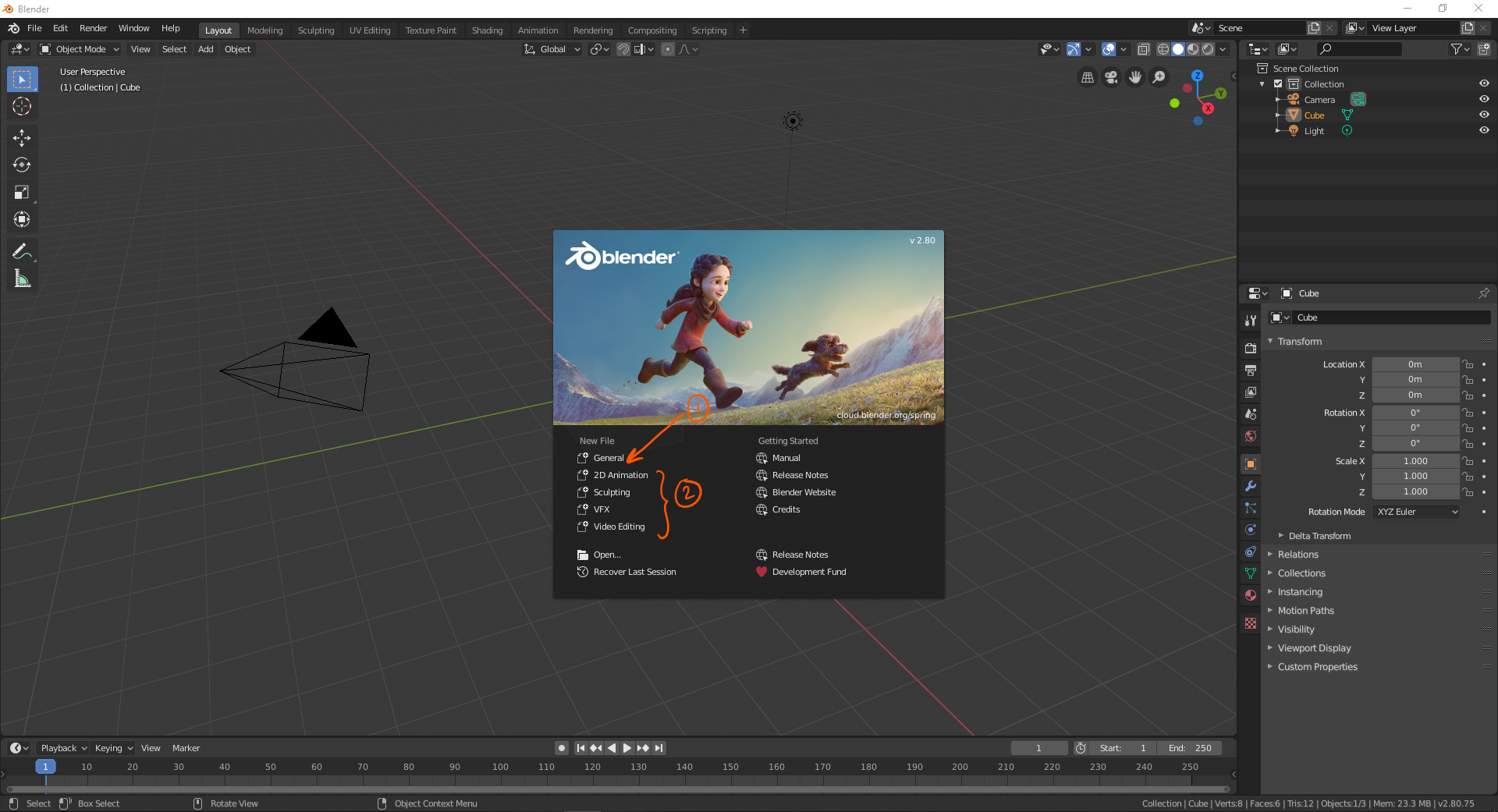Open the Object Mode dropdown
This screenshot has height=812, width=1498.
(x=80, y=49)
